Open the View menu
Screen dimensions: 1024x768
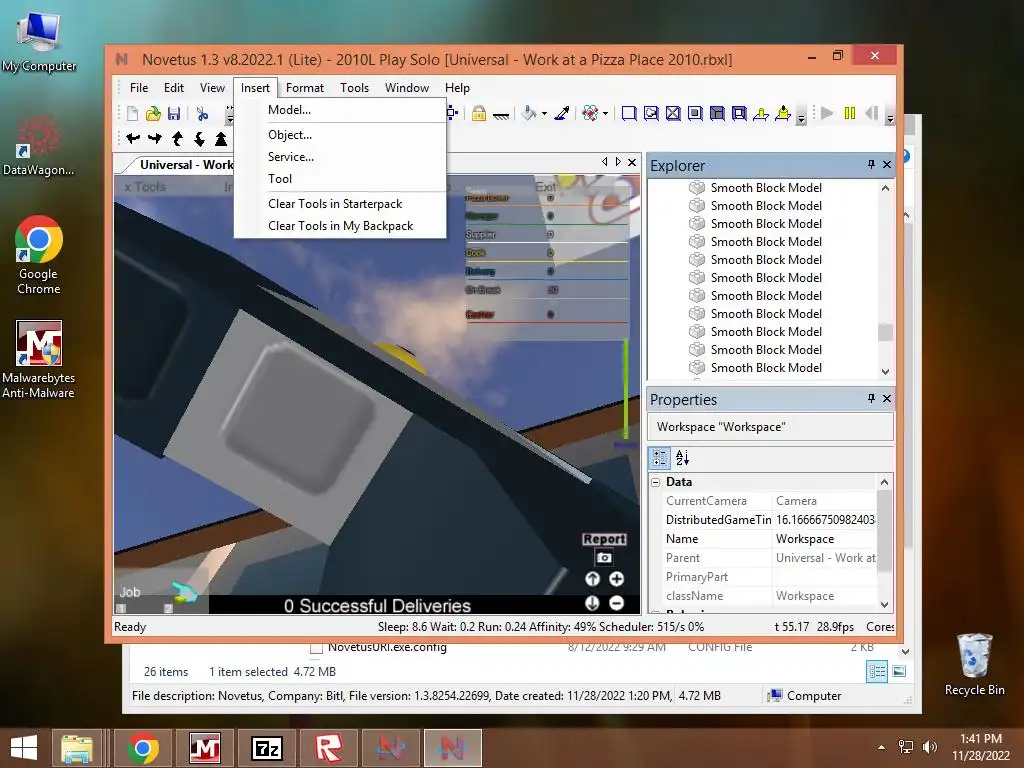[212, 88]
